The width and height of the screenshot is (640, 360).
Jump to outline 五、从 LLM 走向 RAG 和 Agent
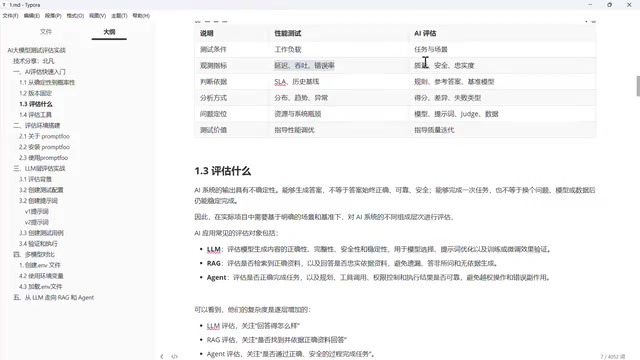tap(53, 297)
